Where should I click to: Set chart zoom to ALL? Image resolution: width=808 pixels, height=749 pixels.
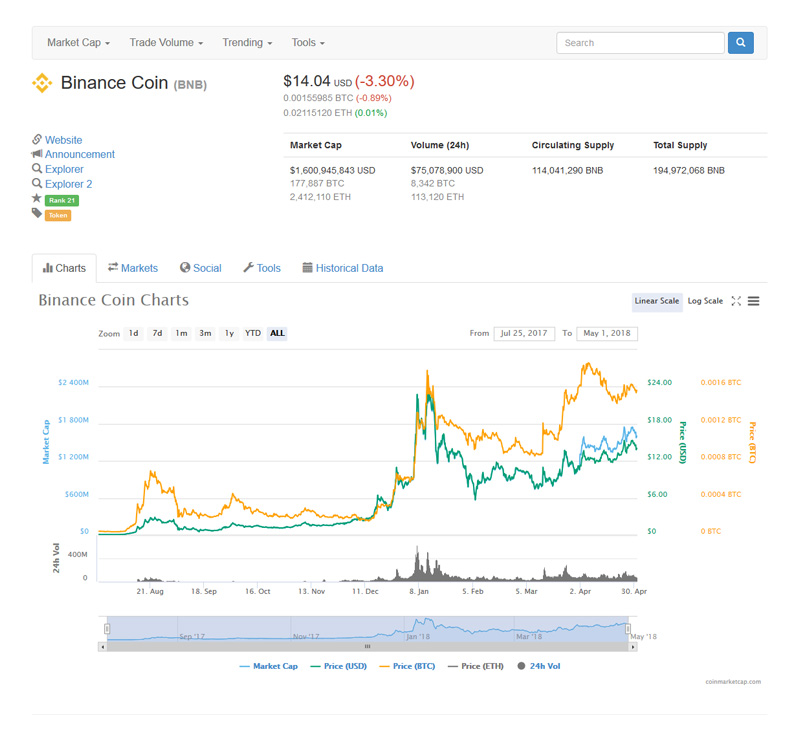[277, 333]
